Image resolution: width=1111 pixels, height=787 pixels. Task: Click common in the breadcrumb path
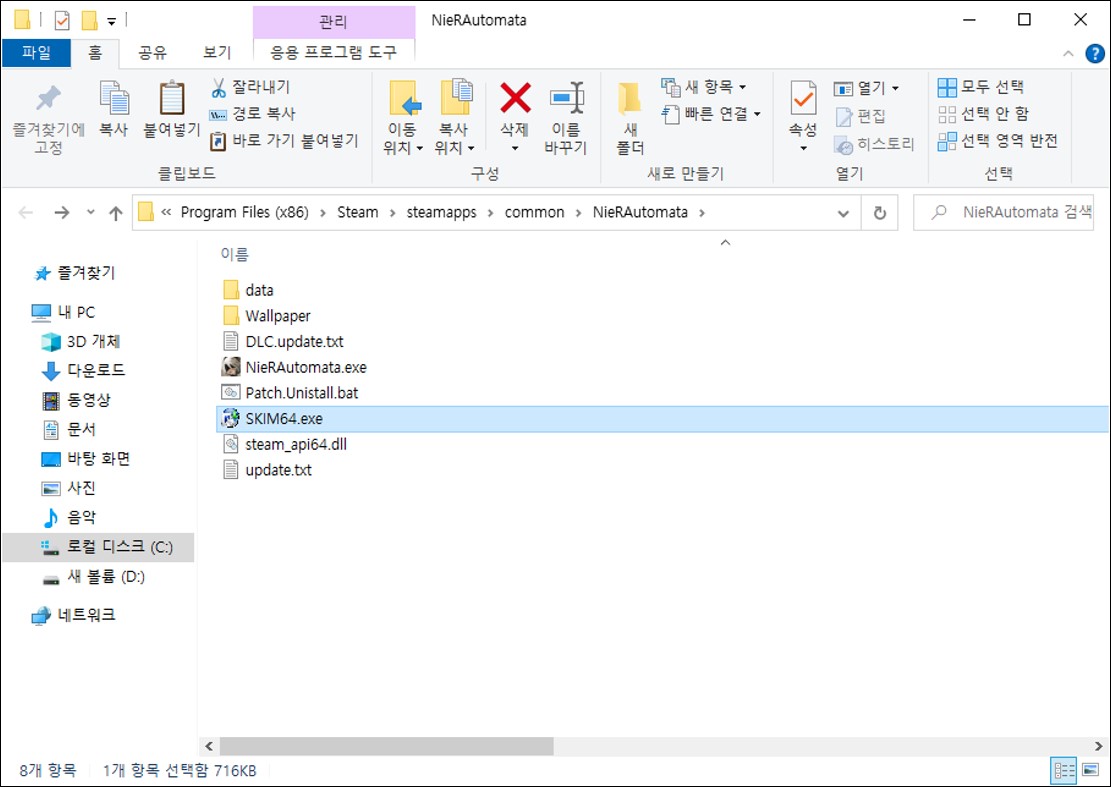point(534,213)
